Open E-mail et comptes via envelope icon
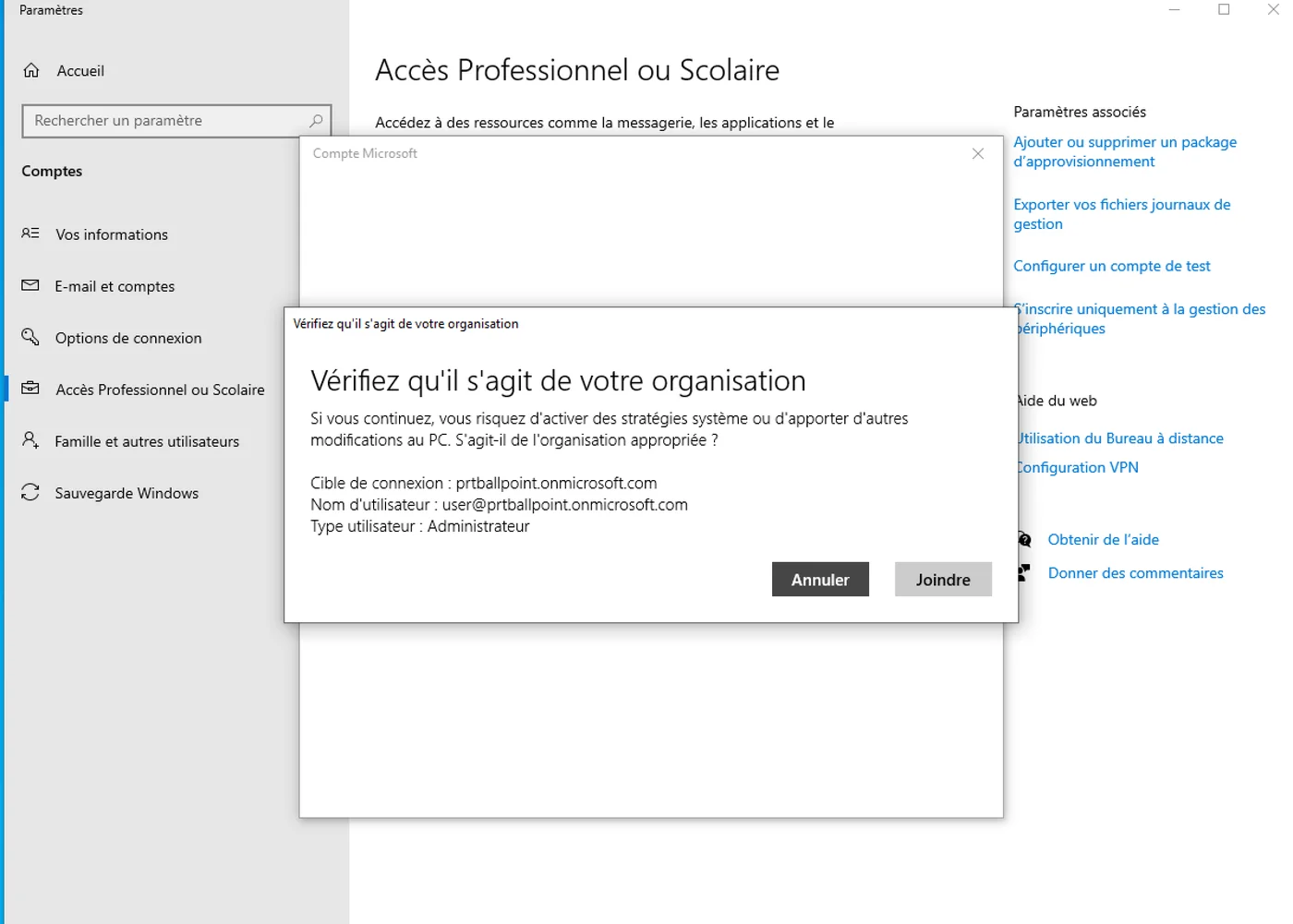The image size is (1293, 924). [30, 285]
